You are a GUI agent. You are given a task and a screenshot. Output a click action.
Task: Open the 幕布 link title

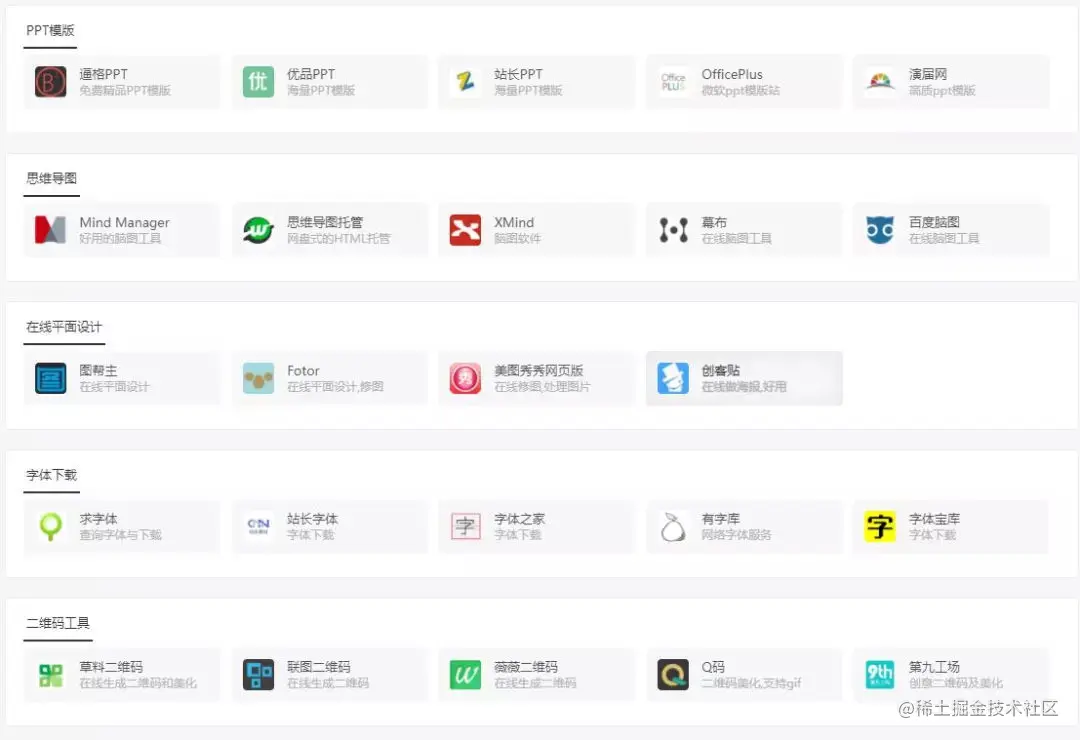point(714,223)
